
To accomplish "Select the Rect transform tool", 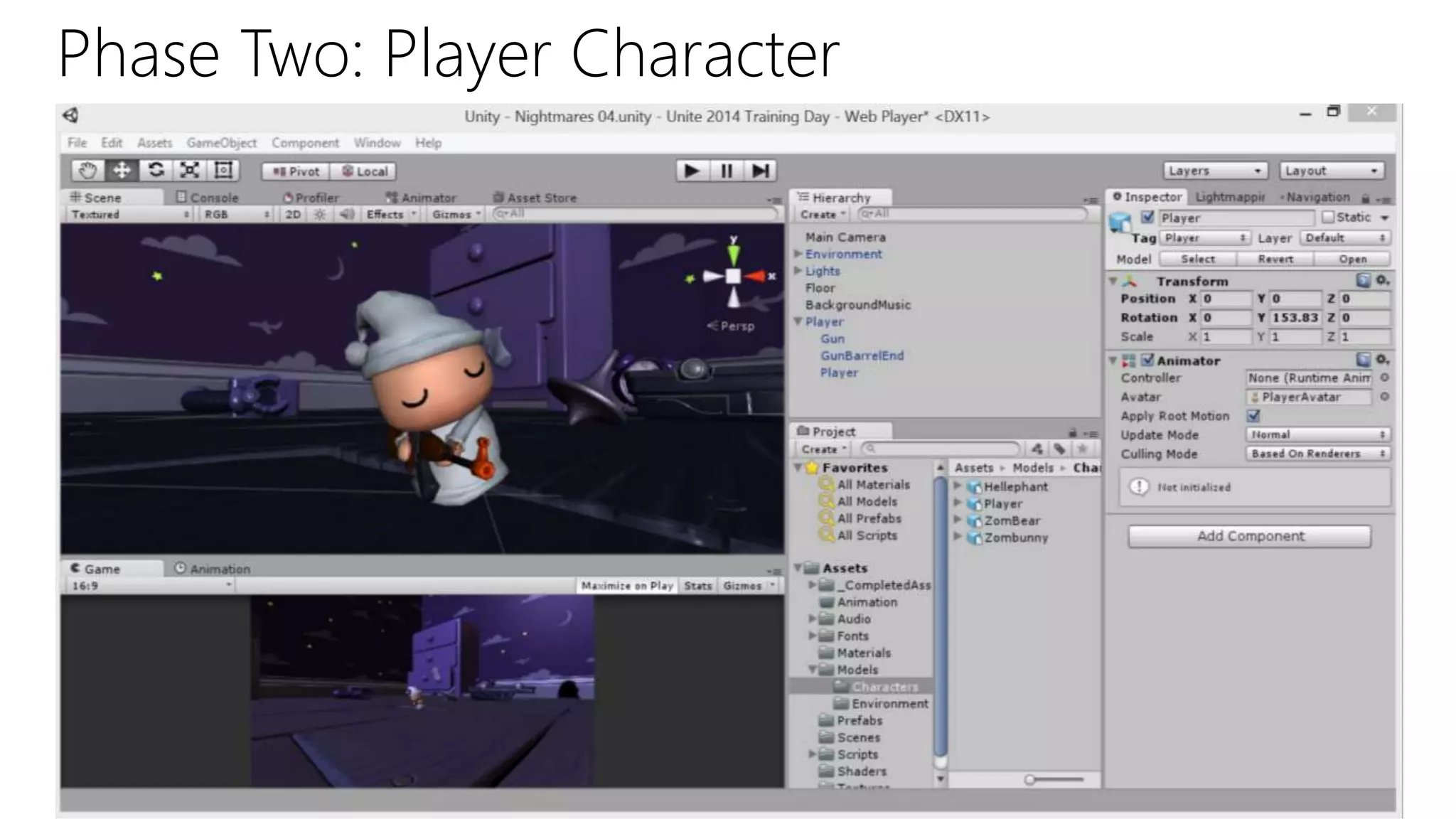I will click(x=224, y=171).
